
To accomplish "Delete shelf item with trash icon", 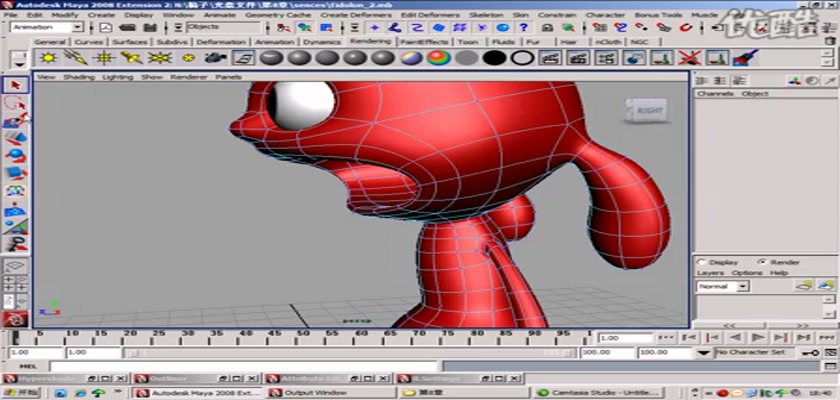I will click(x=830, y=40).
